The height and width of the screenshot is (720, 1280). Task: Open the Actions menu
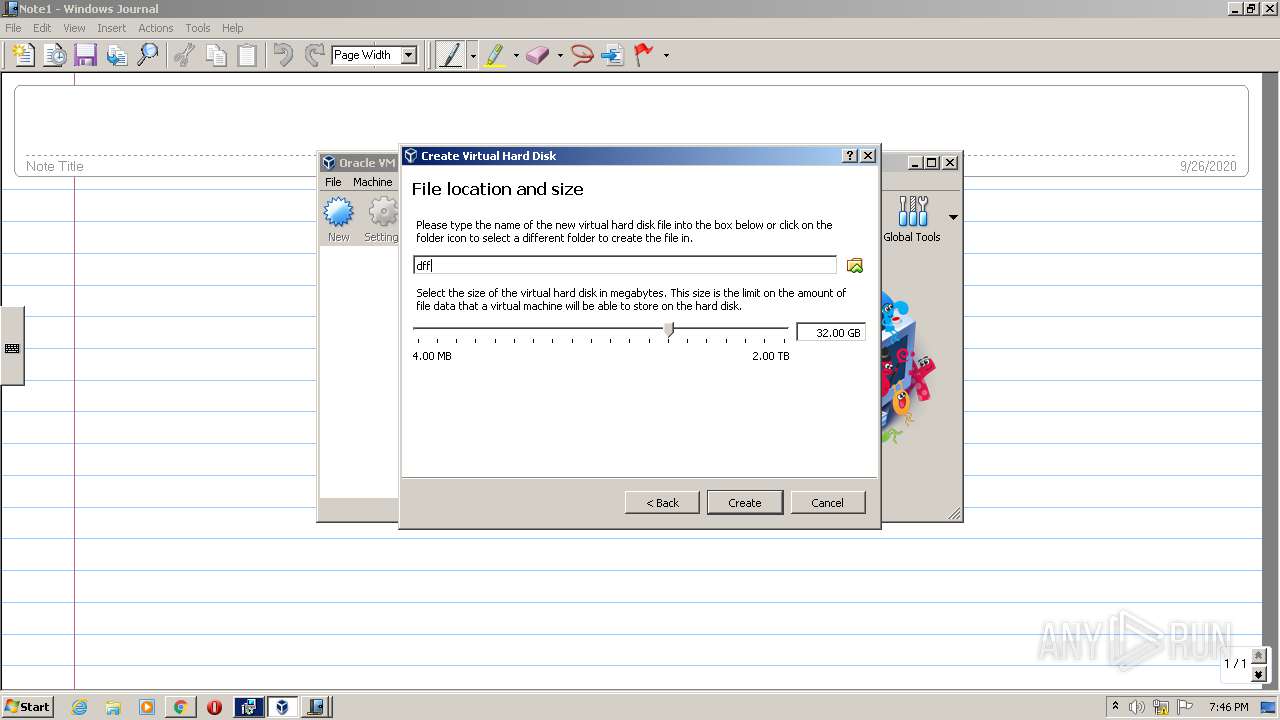(155, 28)
